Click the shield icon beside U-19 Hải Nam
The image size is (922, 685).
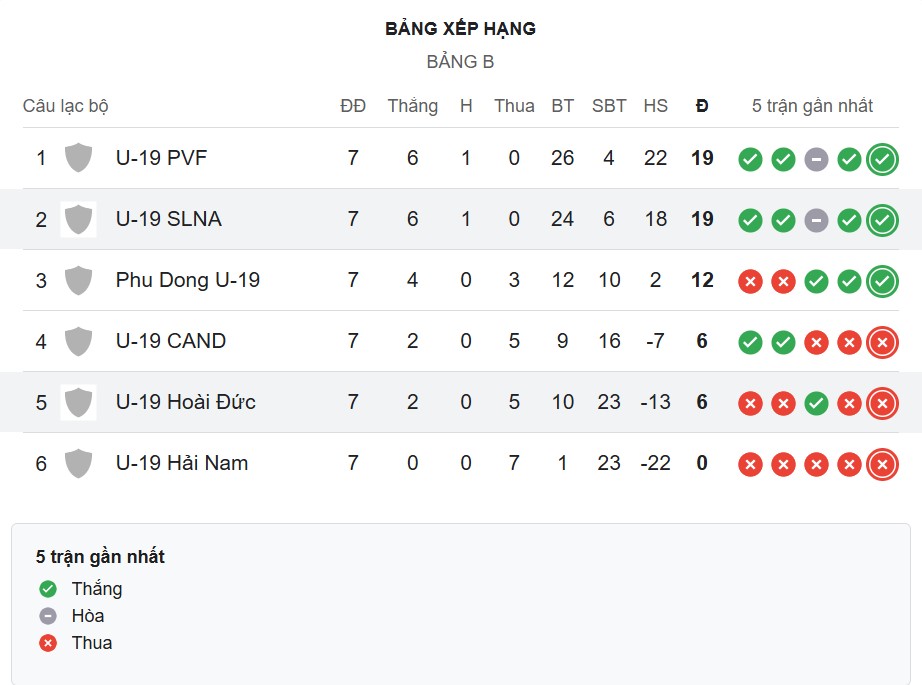[x=78, y=463]
